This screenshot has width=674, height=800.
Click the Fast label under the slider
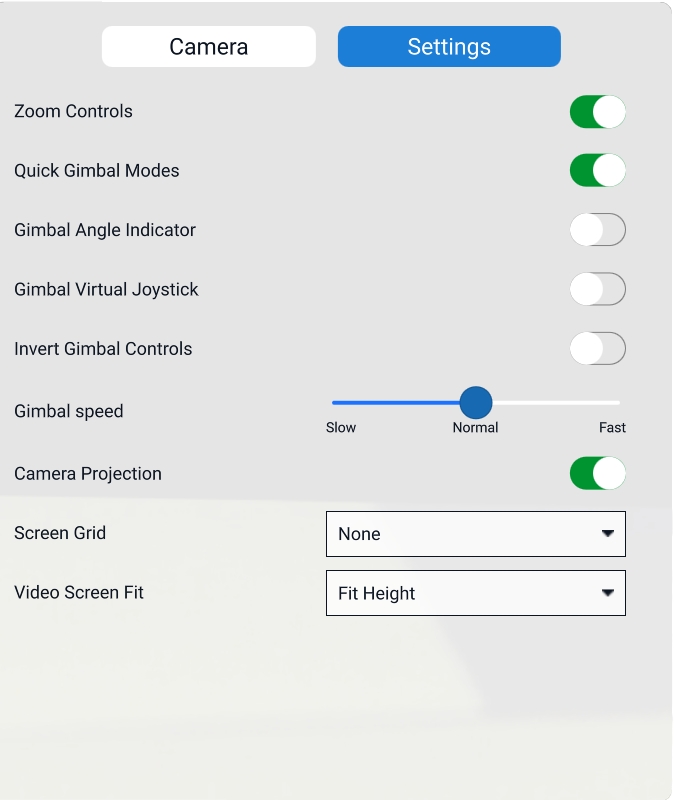click(x=612, y=428)
